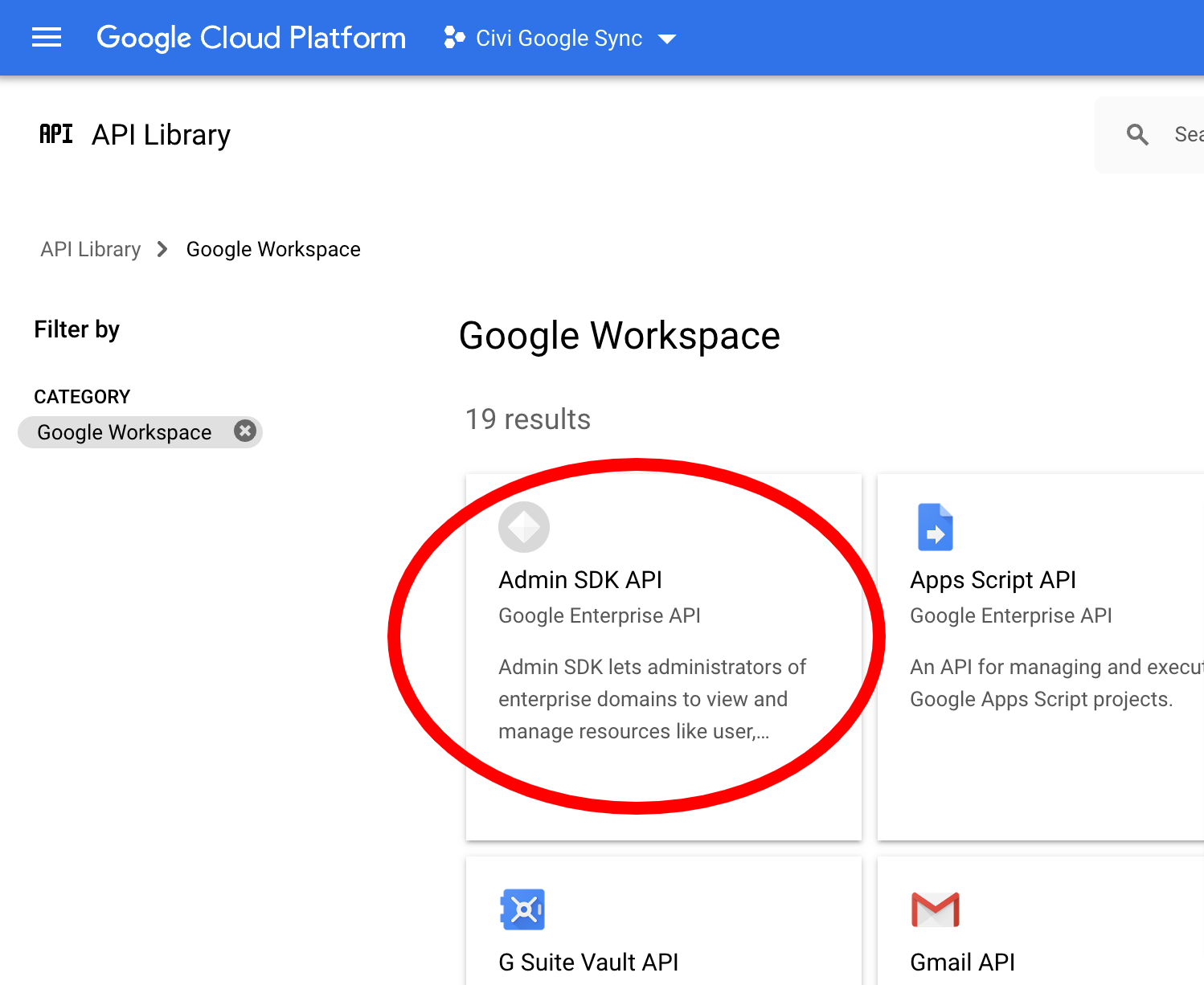Open the Civi Google Sync project selector
Image resolution: width=1204 pixels, height=985 pixels.
click(560, 38)
